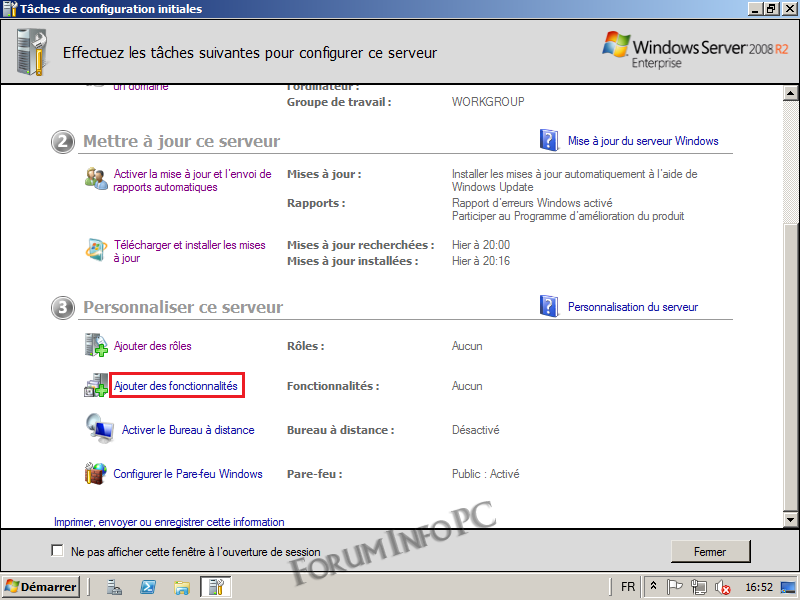Click the window title bar icon

(10, 9)
